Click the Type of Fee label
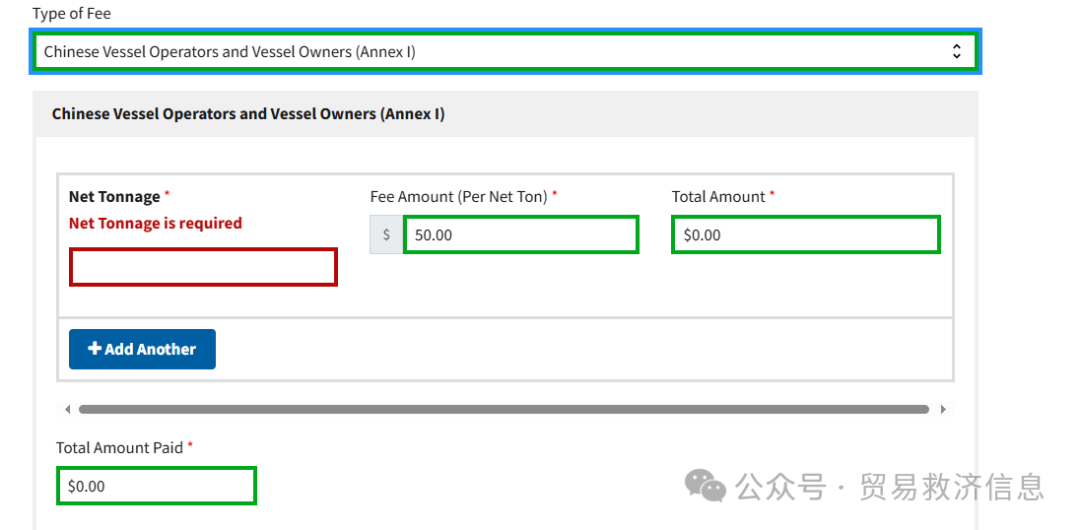 (x=72, y=14)
